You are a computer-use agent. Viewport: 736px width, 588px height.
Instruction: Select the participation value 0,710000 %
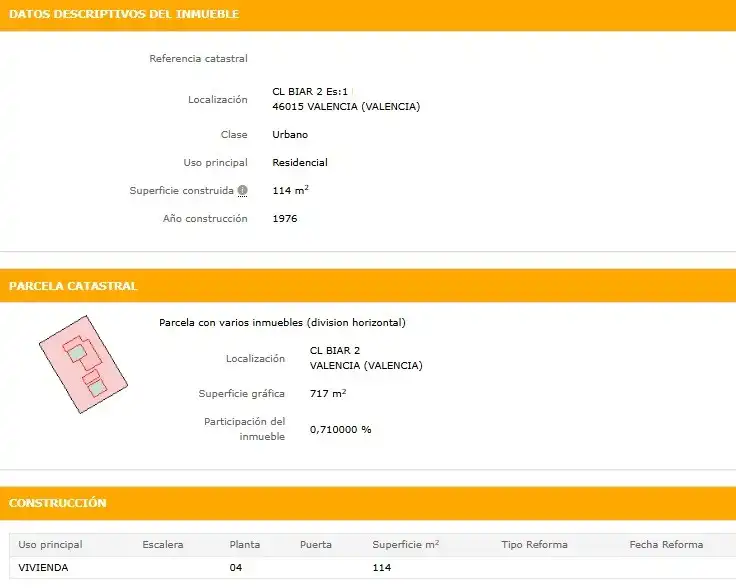pyautogui.click(x=340, y=429)
